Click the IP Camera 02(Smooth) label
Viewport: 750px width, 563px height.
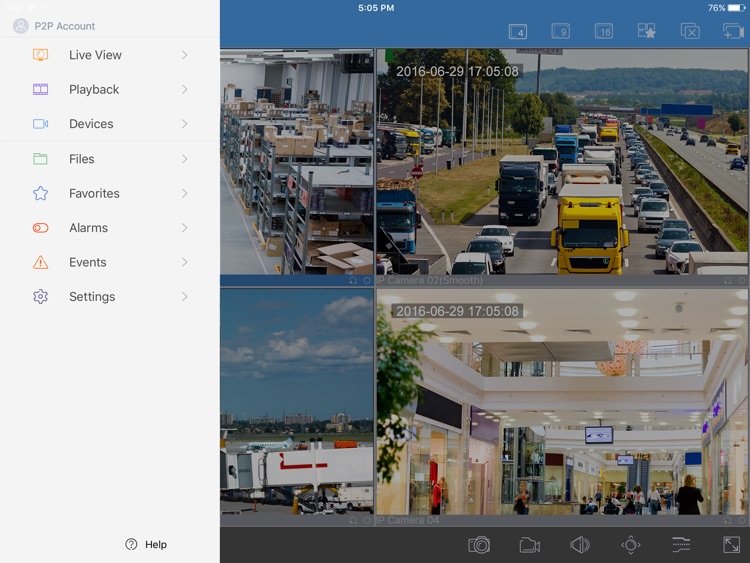tap(430, 280)
